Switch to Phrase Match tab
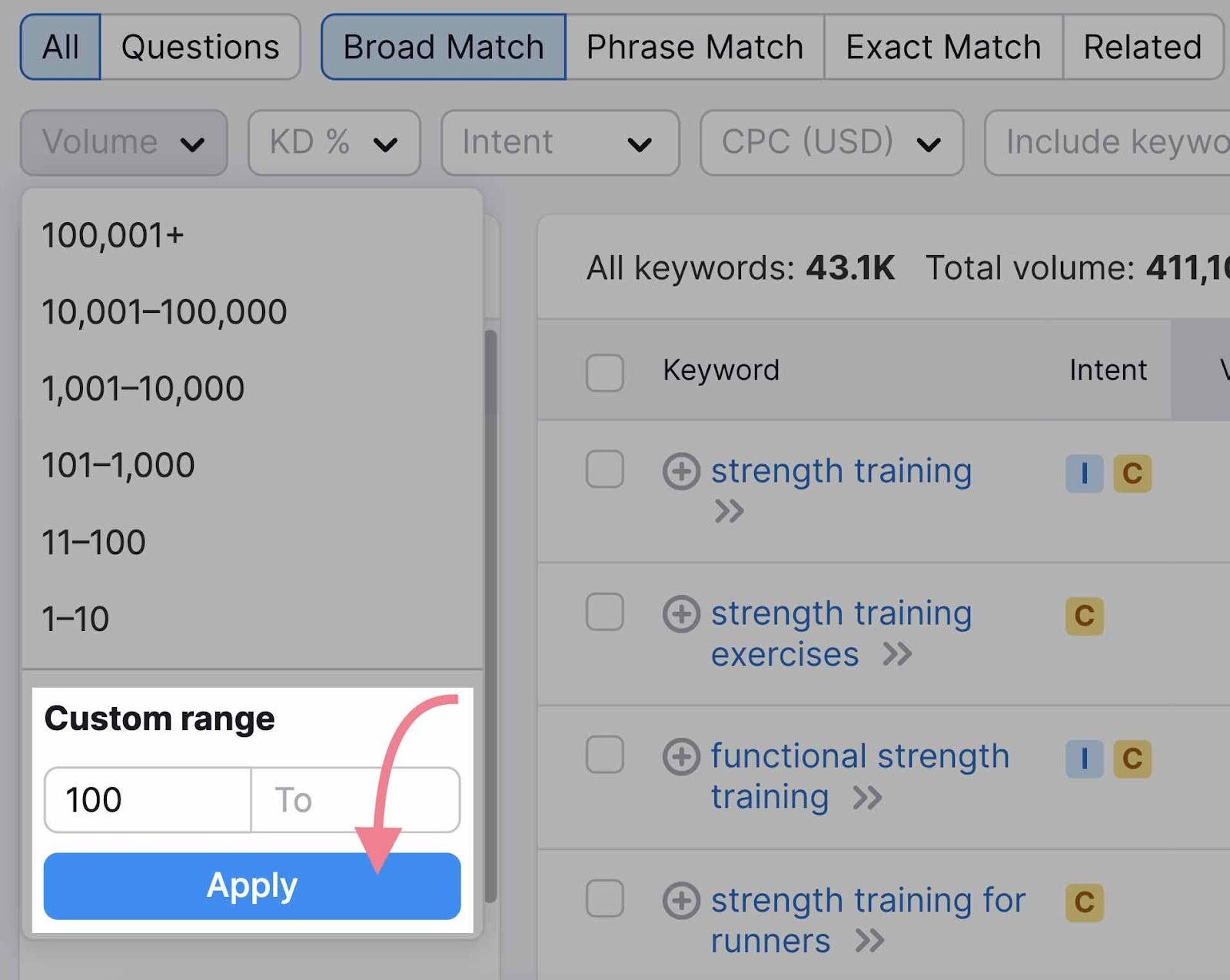 [x=694, y=47]
